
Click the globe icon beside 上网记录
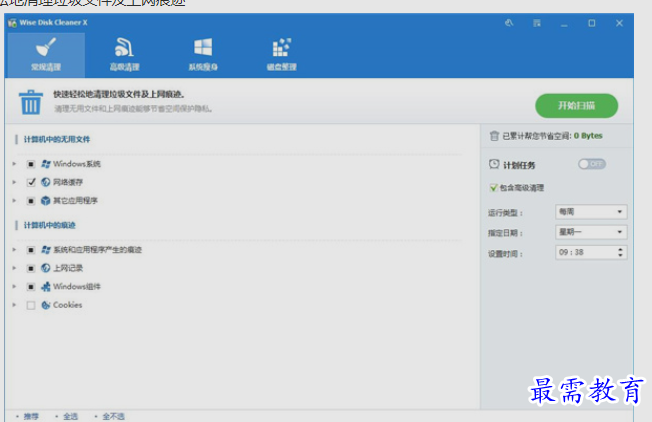pyautogui.click(x=46, y=268)
